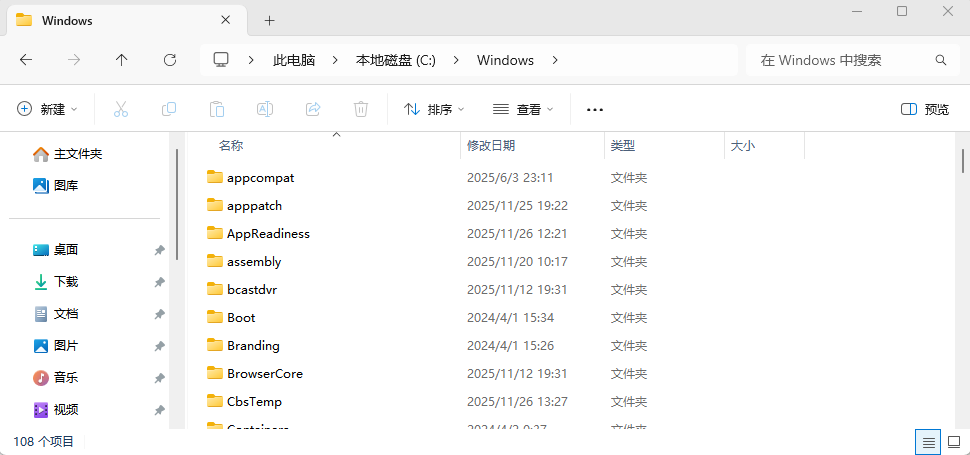Click the Share icon

click(x=313, y=109)
